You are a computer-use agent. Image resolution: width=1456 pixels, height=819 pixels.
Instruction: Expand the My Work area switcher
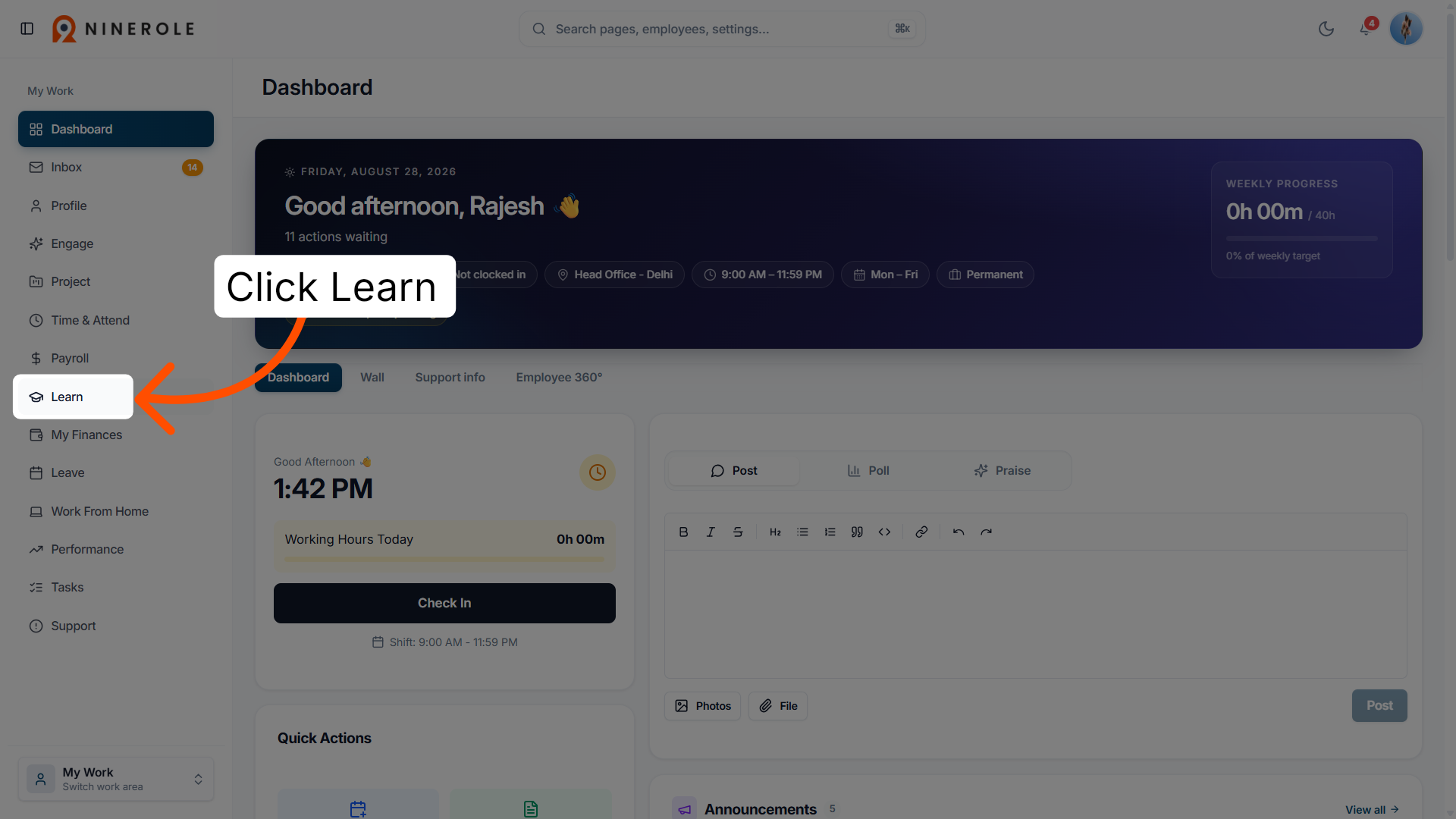coord(116,779)
